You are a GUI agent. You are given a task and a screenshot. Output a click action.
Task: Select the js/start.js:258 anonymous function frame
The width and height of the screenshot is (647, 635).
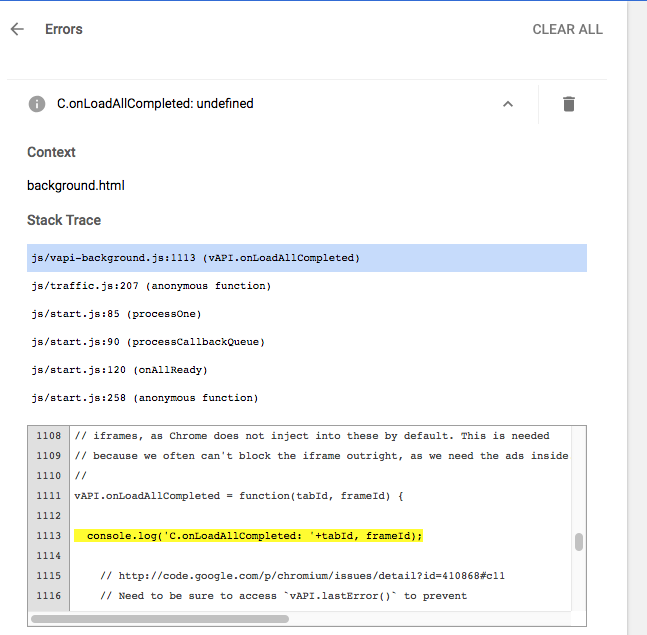(307, 398)
